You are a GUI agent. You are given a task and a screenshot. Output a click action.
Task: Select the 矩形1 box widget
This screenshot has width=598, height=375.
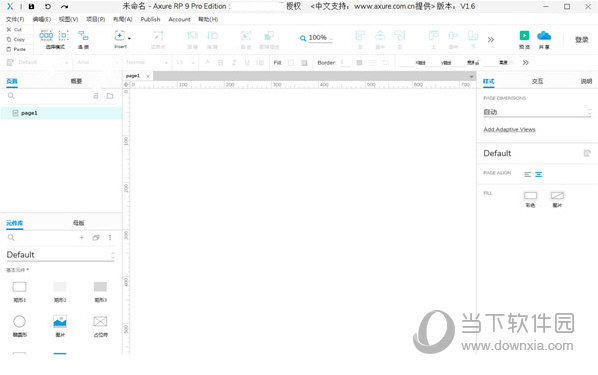pyautogui.click(x=19, y=286)
